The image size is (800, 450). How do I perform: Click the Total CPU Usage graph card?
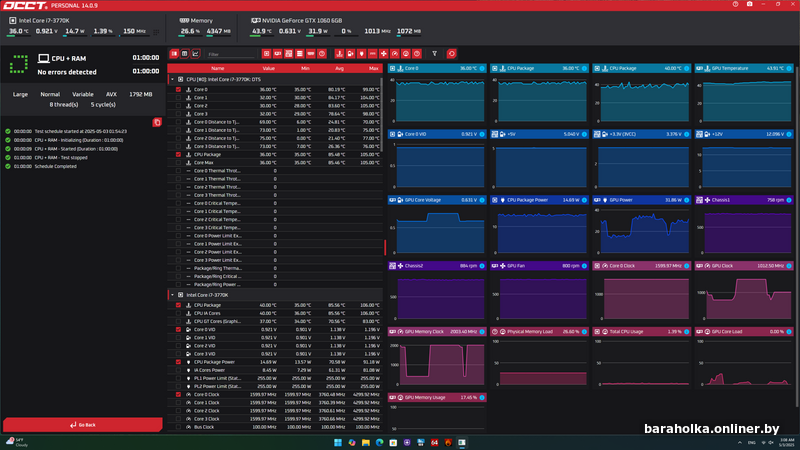[642, 357]
